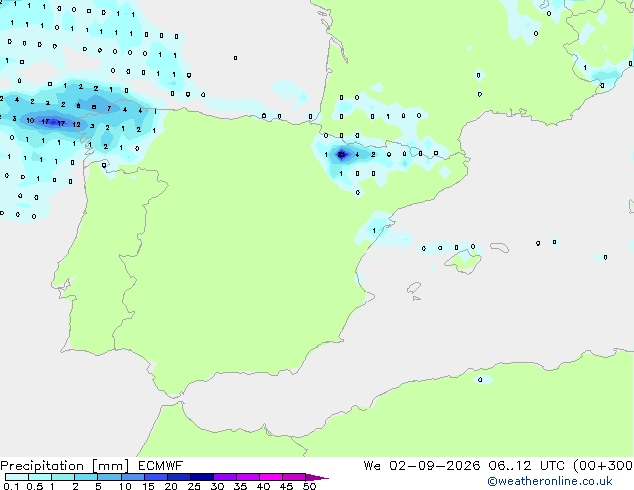The width and height of the screenshot is (634, 490).
Task: Click the dark blue Pyrenees precipitation maximum
Action: 342,154
